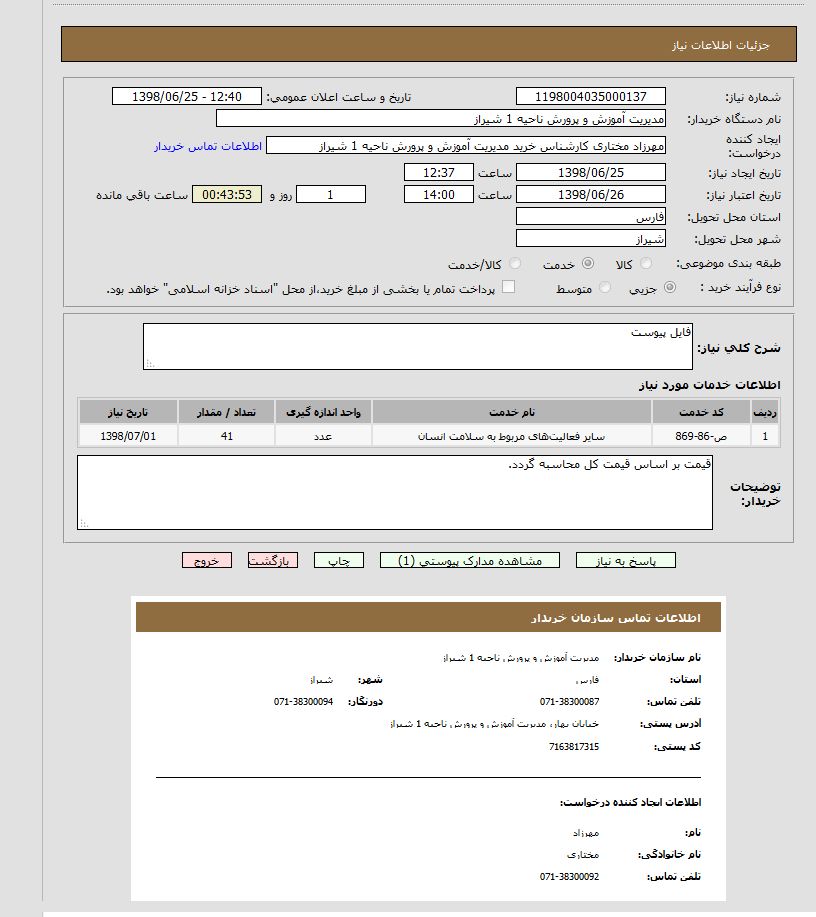Select the کالا goods radio option
816x917 pixels.
tap(646, 263)
